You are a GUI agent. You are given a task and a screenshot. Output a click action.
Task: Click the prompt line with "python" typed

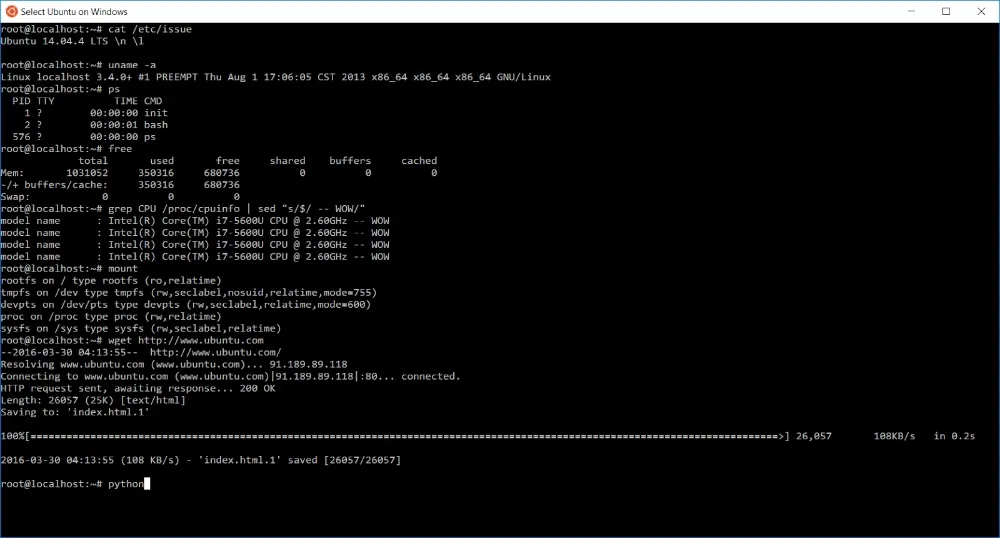pos(75,484)
